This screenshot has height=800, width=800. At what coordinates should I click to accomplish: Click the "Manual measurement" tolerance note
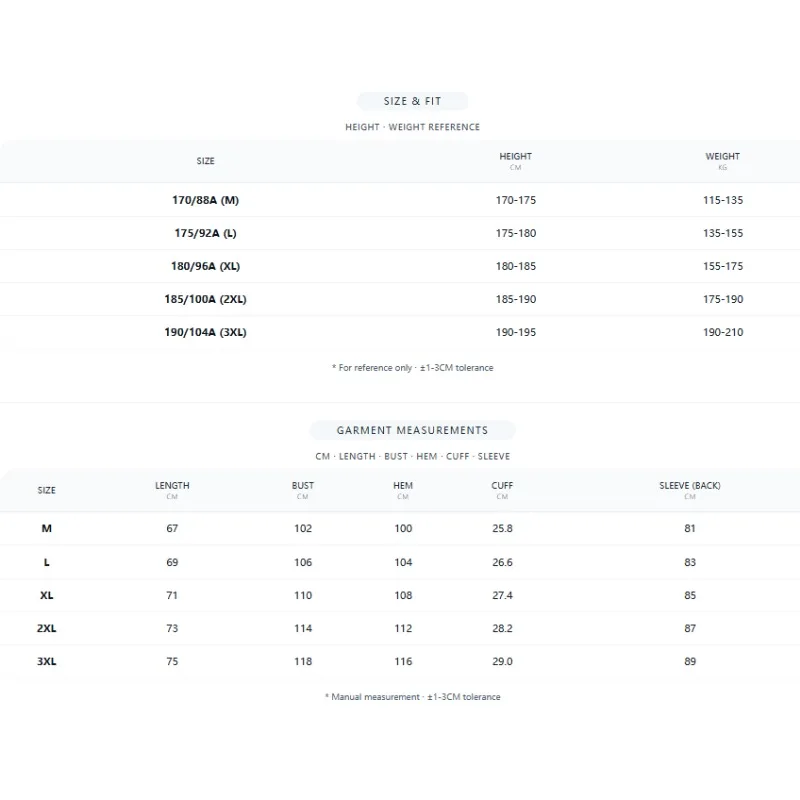tap(412, 697)
